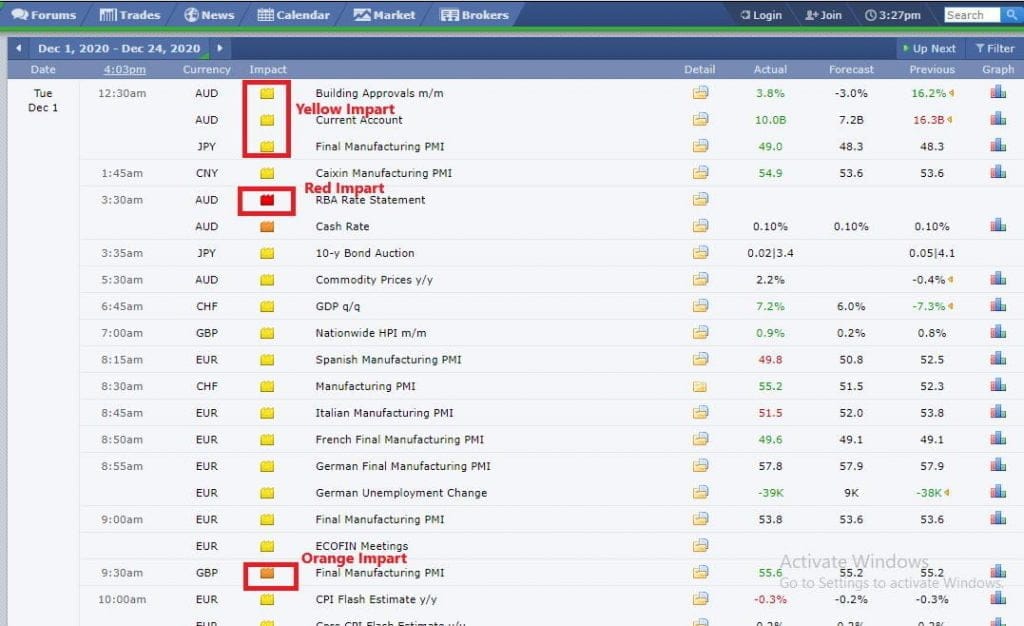Image resolution: width=1024 pixels, height=626 pixels.
Task: Open the detail folder for ECOFIN Meetings
Action: point(700,546)
